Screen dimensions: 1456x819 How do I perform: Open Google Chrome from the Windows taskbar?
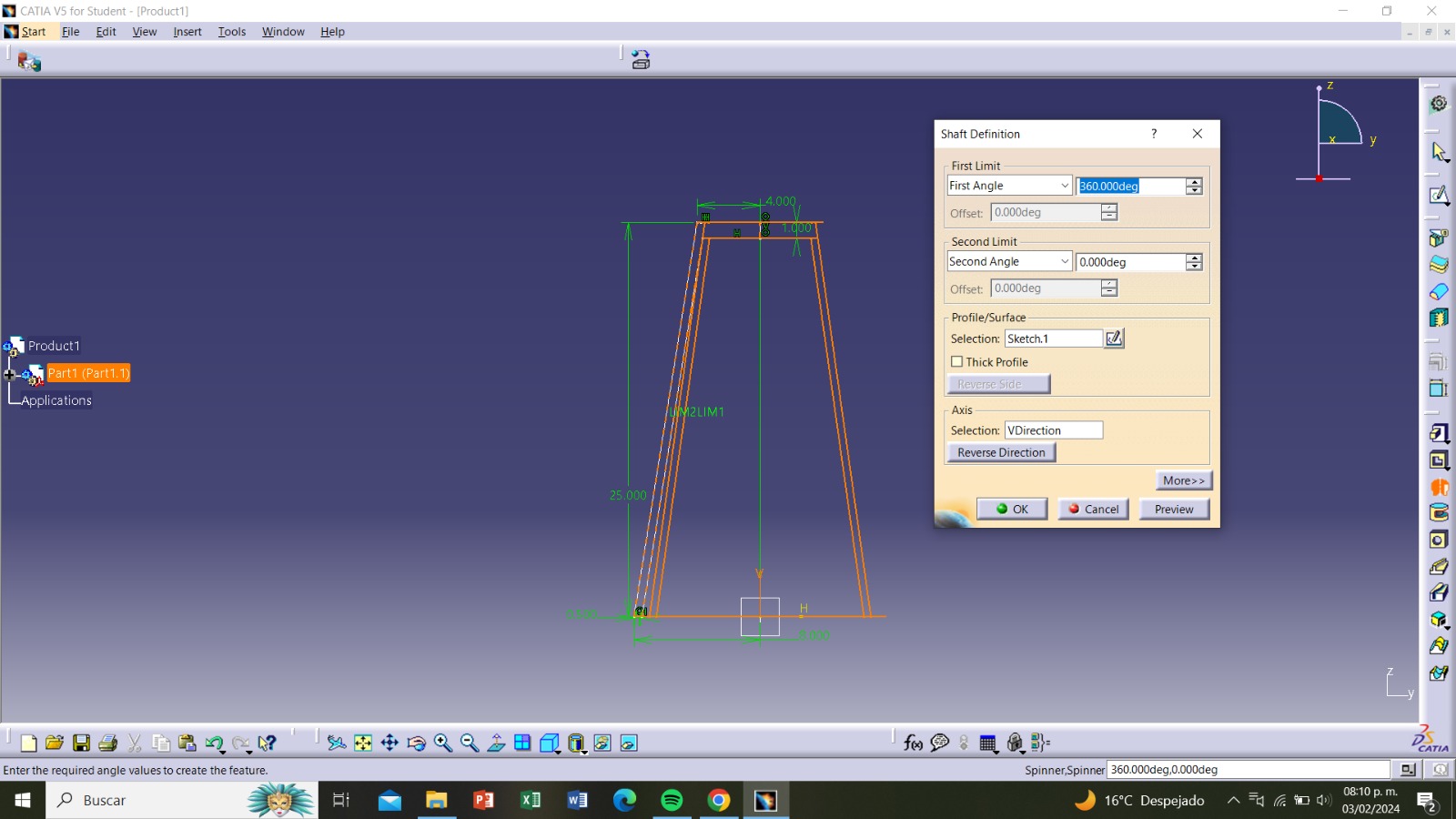coord(719,800)
